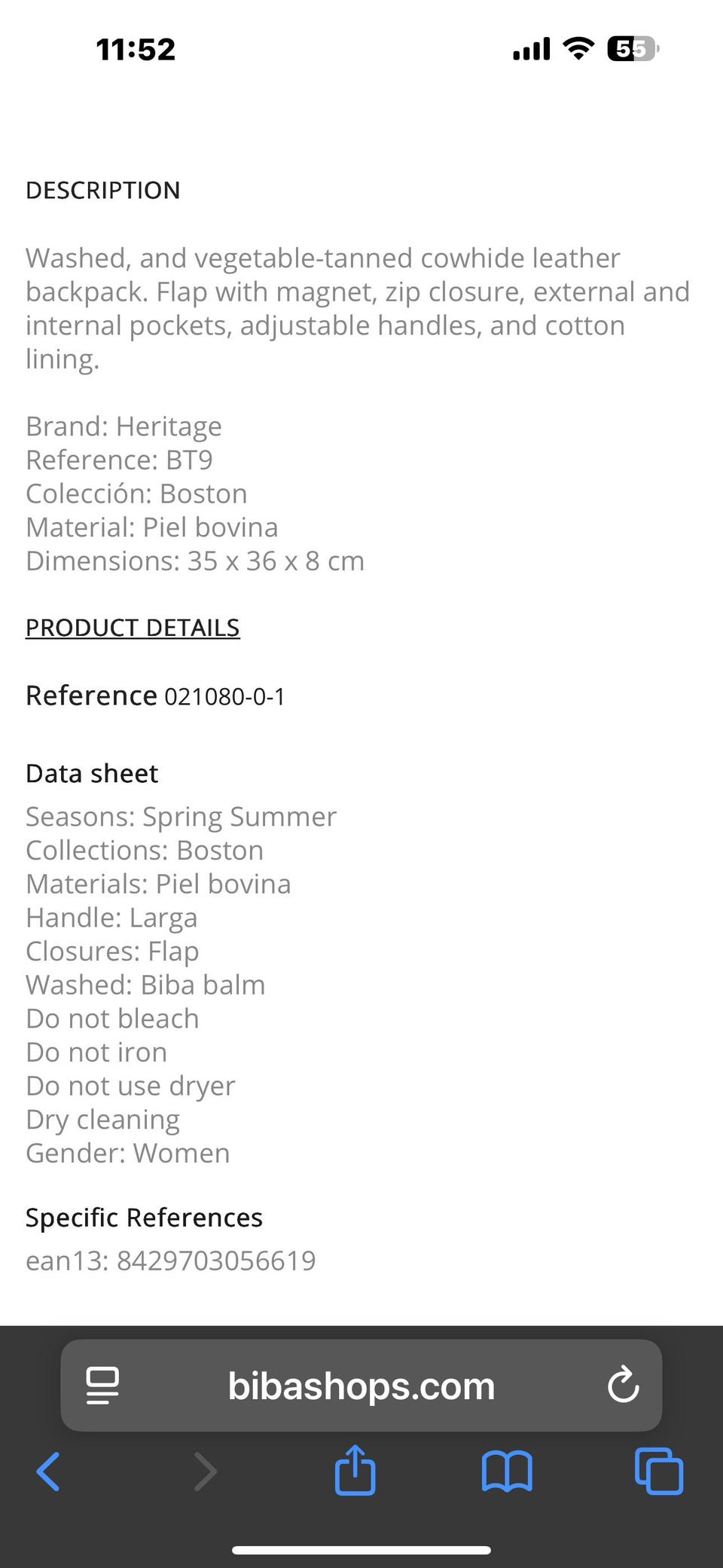Tap the Wi-Fi status icon
Viewport: 723px width, 1568px height.
coord(578,49)
